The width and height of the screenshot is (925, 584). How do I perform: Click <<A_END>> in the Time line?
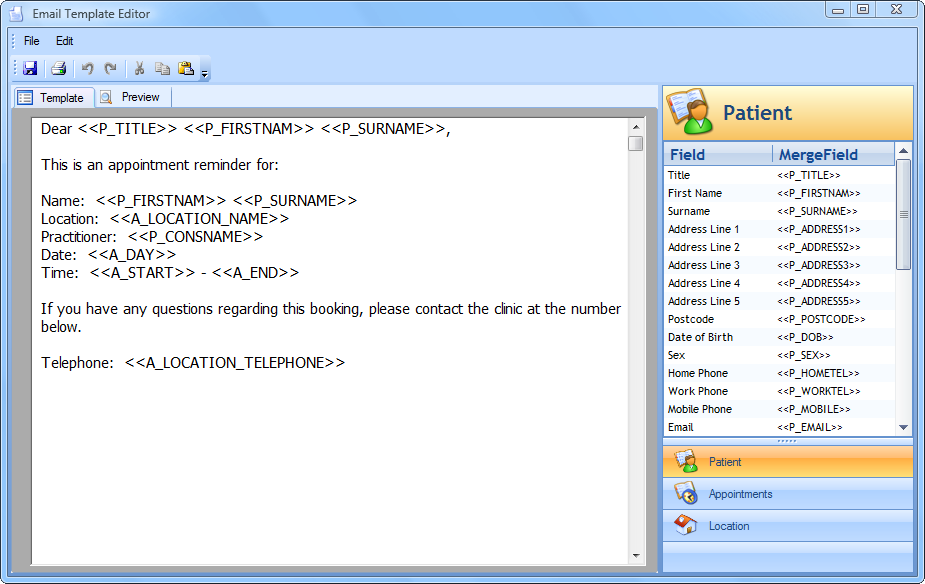pos(255,273)
